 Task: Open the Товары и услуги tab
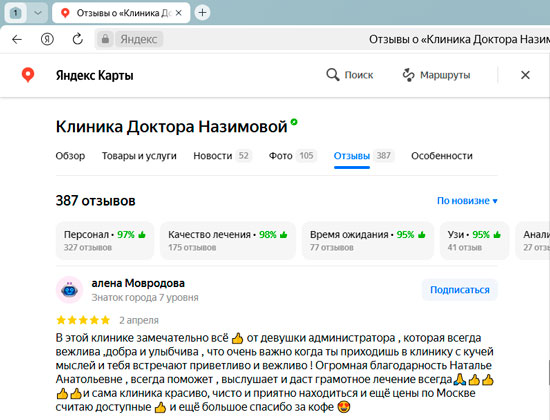pos(139,155)
